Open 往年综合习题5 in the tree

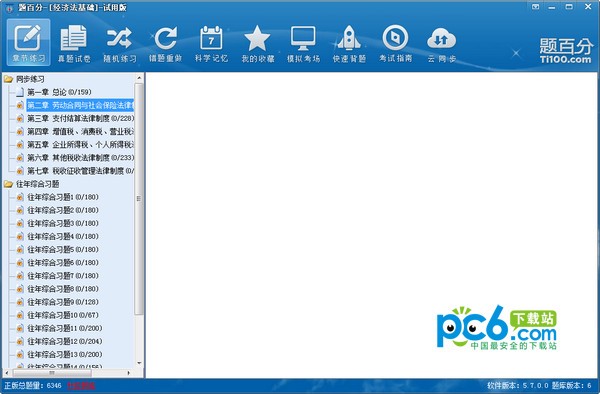point(63,249)
